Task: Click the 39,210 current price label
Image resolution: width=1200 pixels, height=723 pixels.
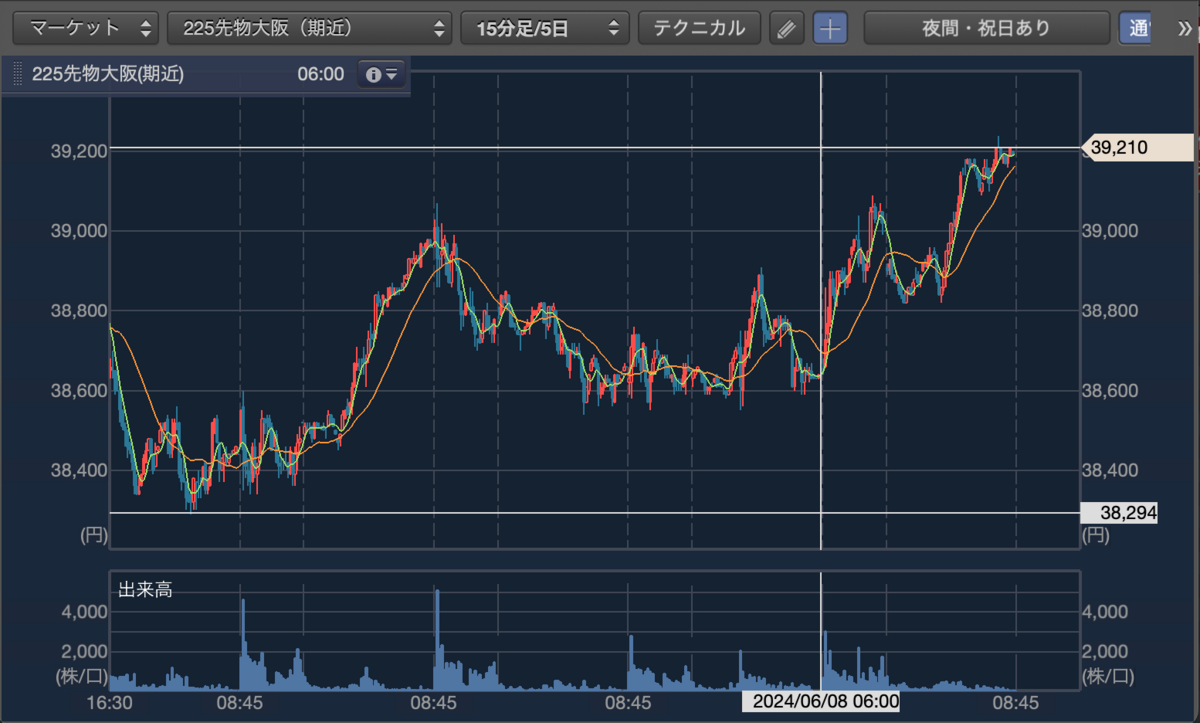Action: pyautogui.click(x=1138, y=148)
